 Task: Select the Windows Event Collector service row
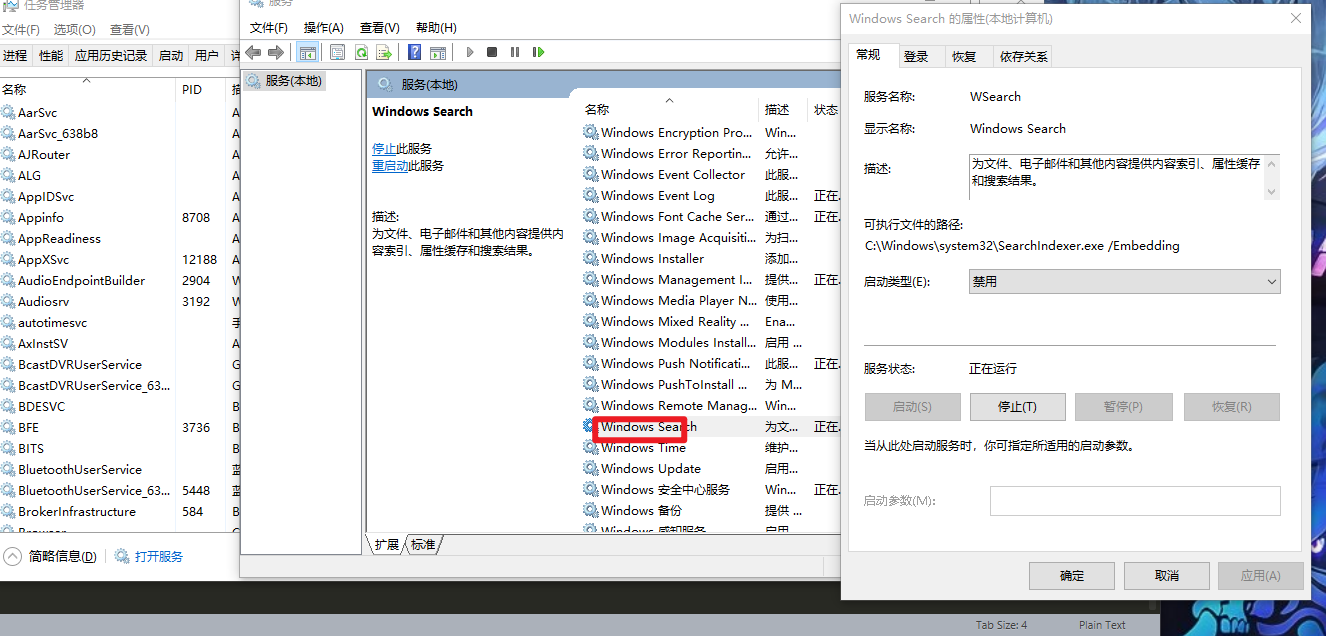click(x=711, y=175)
